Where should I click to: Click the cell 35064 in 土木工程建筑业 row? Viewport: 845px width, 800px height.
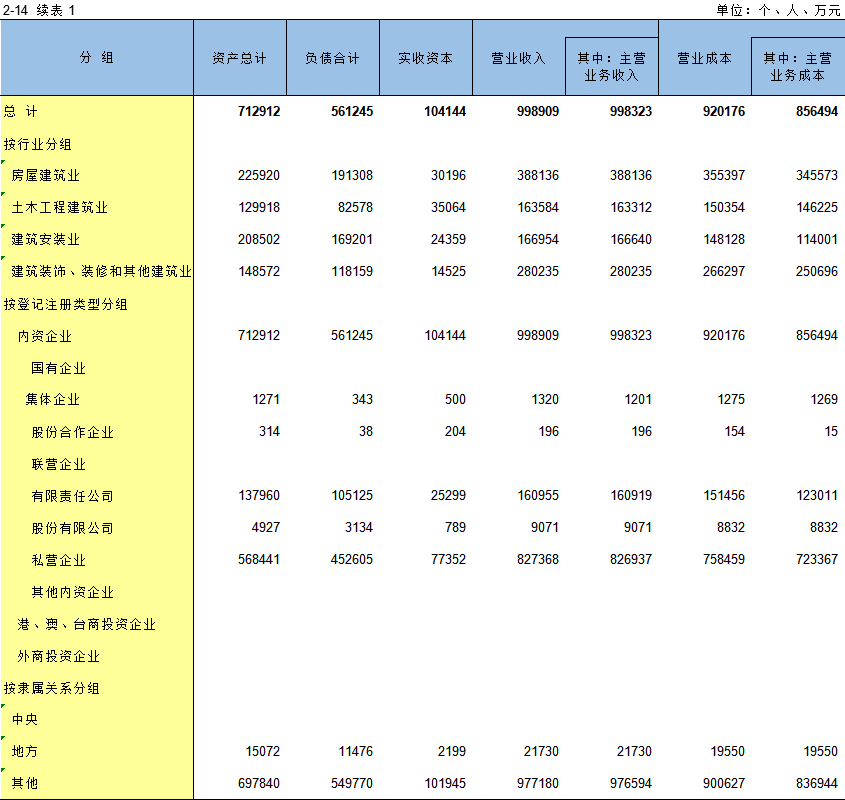tap(448, 207)
